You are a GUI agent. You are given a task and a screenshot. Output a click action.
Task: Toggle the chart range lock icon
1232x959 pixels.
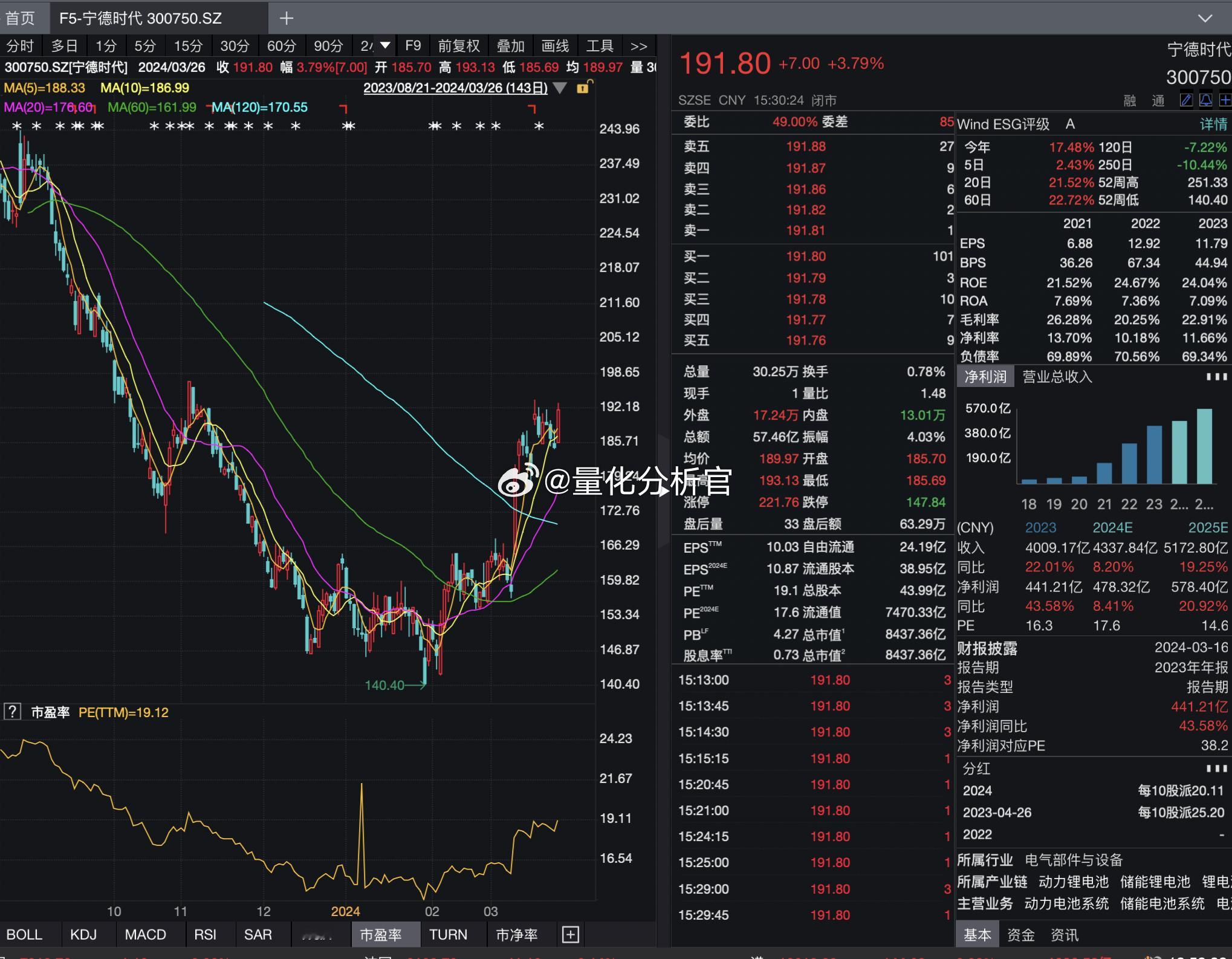click(x=583, y=87)
